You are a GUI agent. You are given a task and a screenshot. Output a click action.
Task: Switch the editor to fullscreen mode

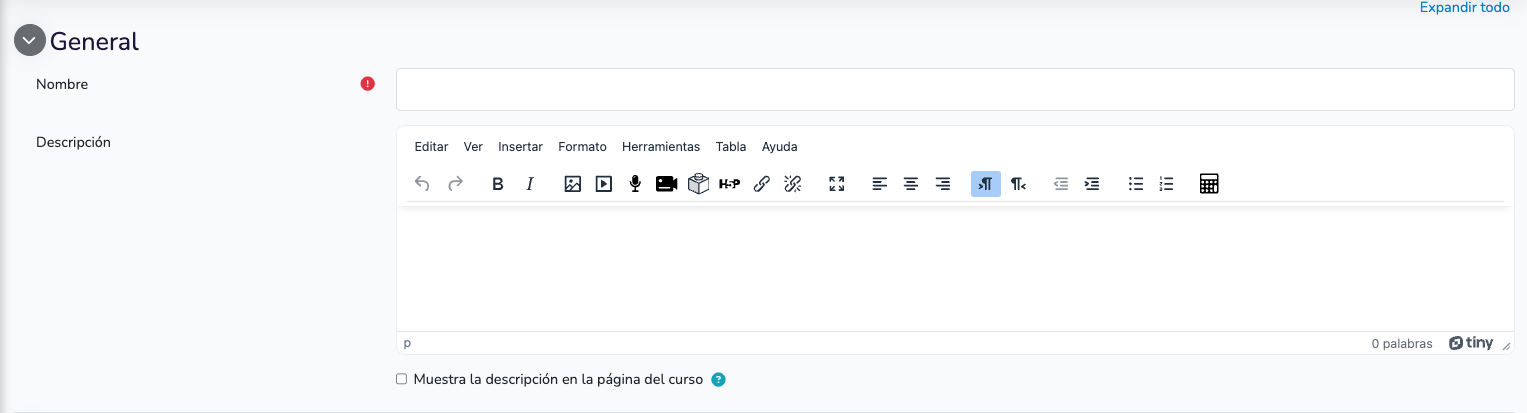pyautogui.click(x=837, y=184)
